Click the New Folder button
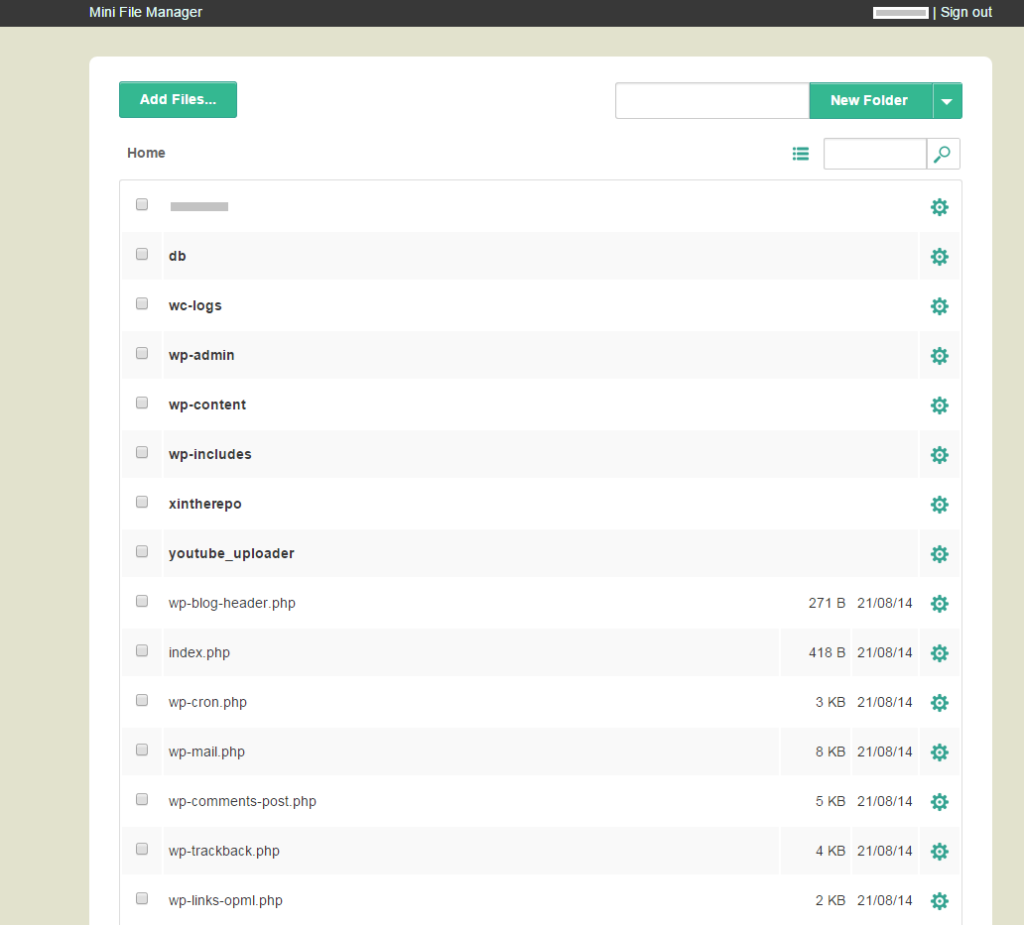 pos(871,101)
